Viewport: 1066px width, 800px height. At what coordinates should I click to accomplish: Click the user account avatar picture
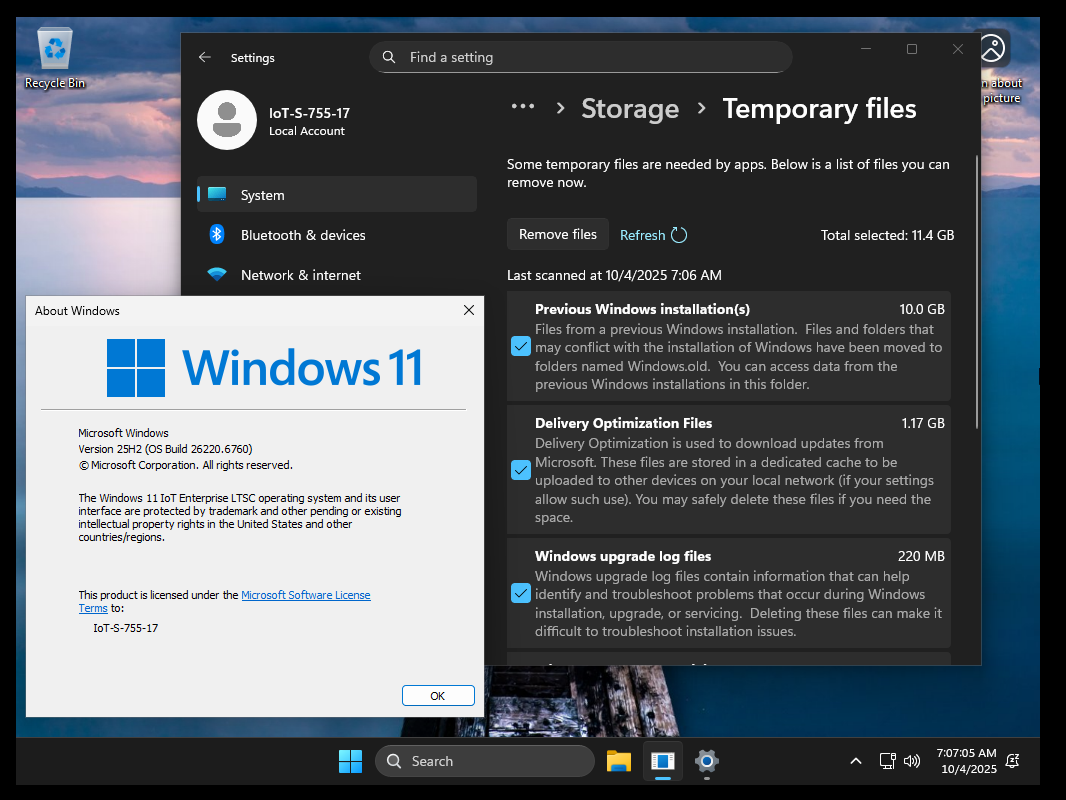(x=227, y=120)
